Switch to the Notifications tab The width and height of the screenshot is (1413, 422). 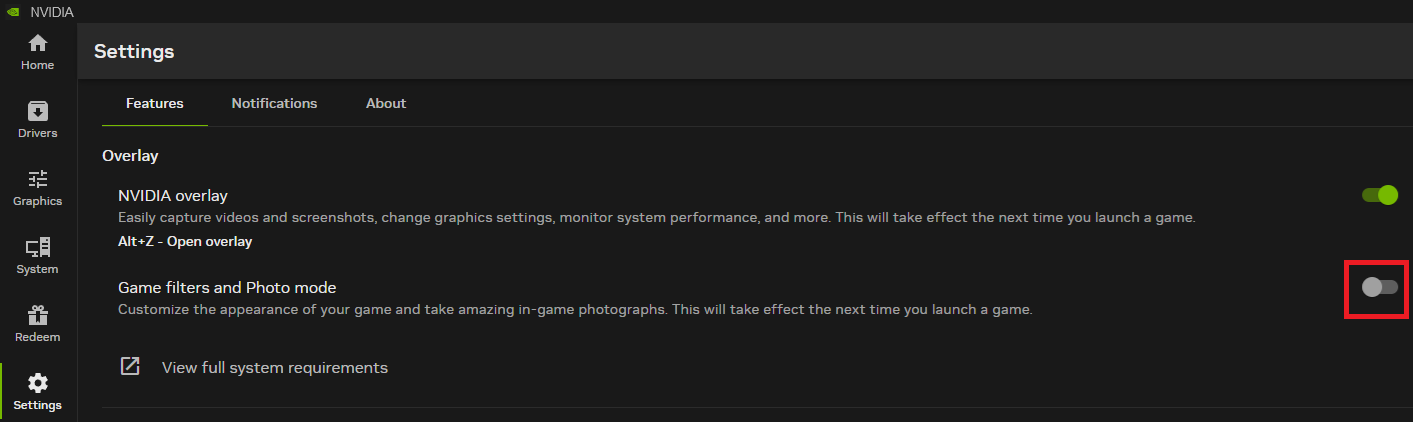274,103
